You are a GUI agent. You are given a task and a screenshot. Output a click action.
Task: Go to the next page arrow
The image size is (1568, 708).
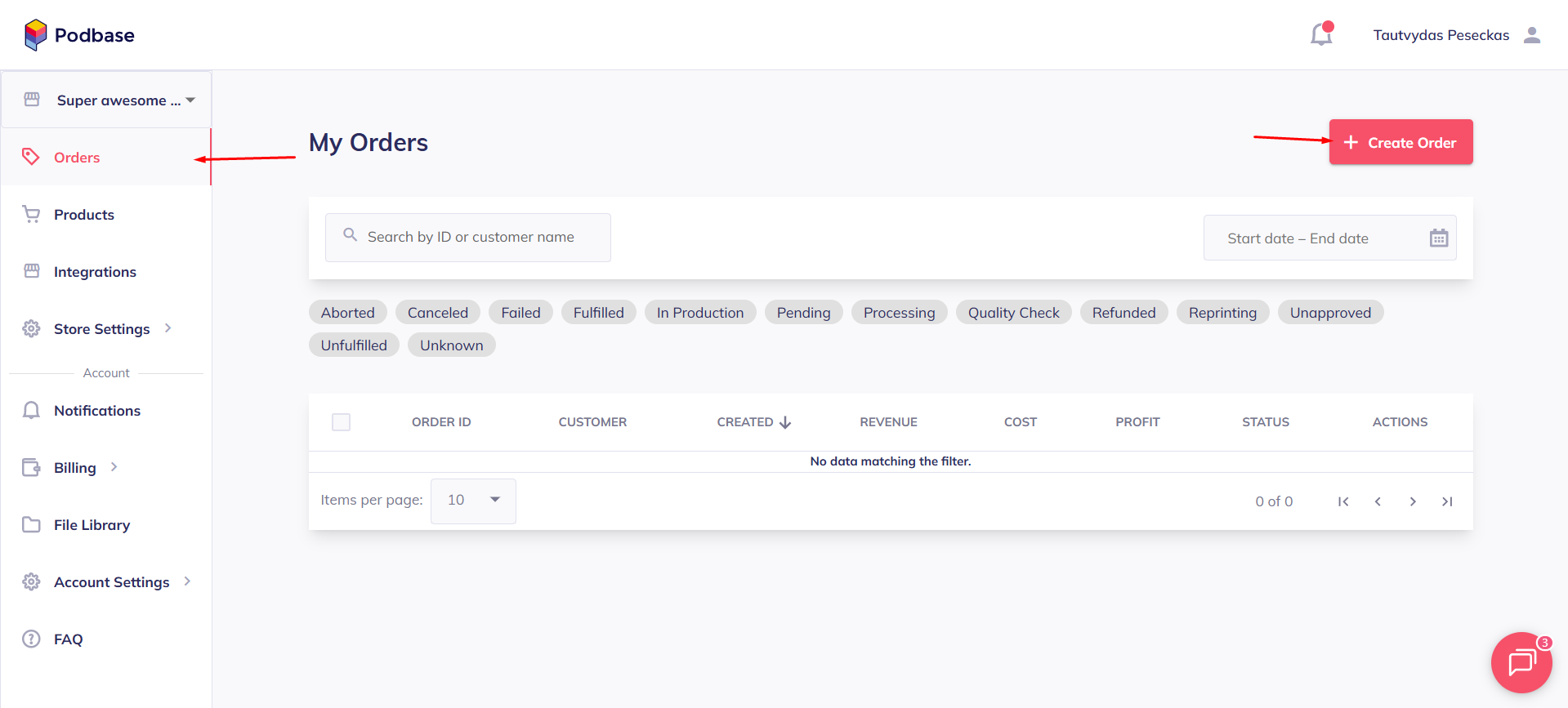tap(1413, 501)
